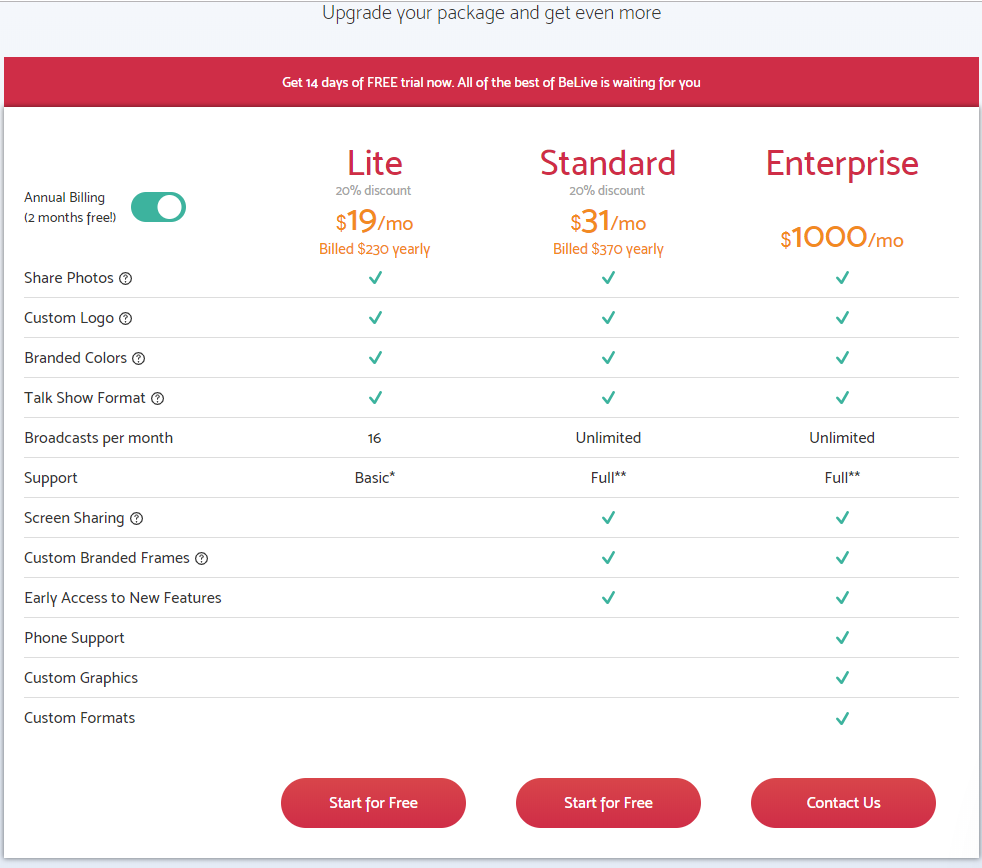Click the $1000/mo Enterprise price
The width and height of the screenshot is (982, 868).
pos(842,238)
